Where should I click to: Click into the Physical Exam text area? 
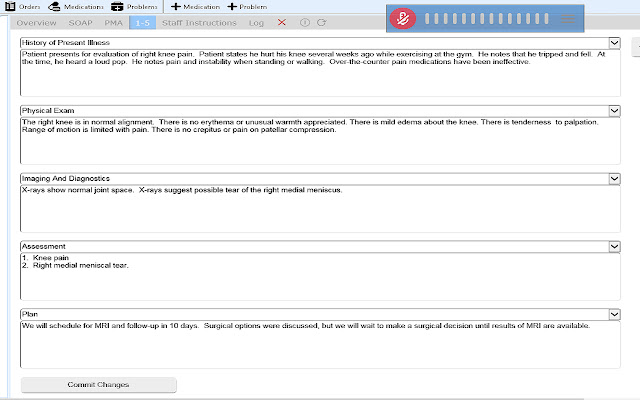[x=320, y=141]
